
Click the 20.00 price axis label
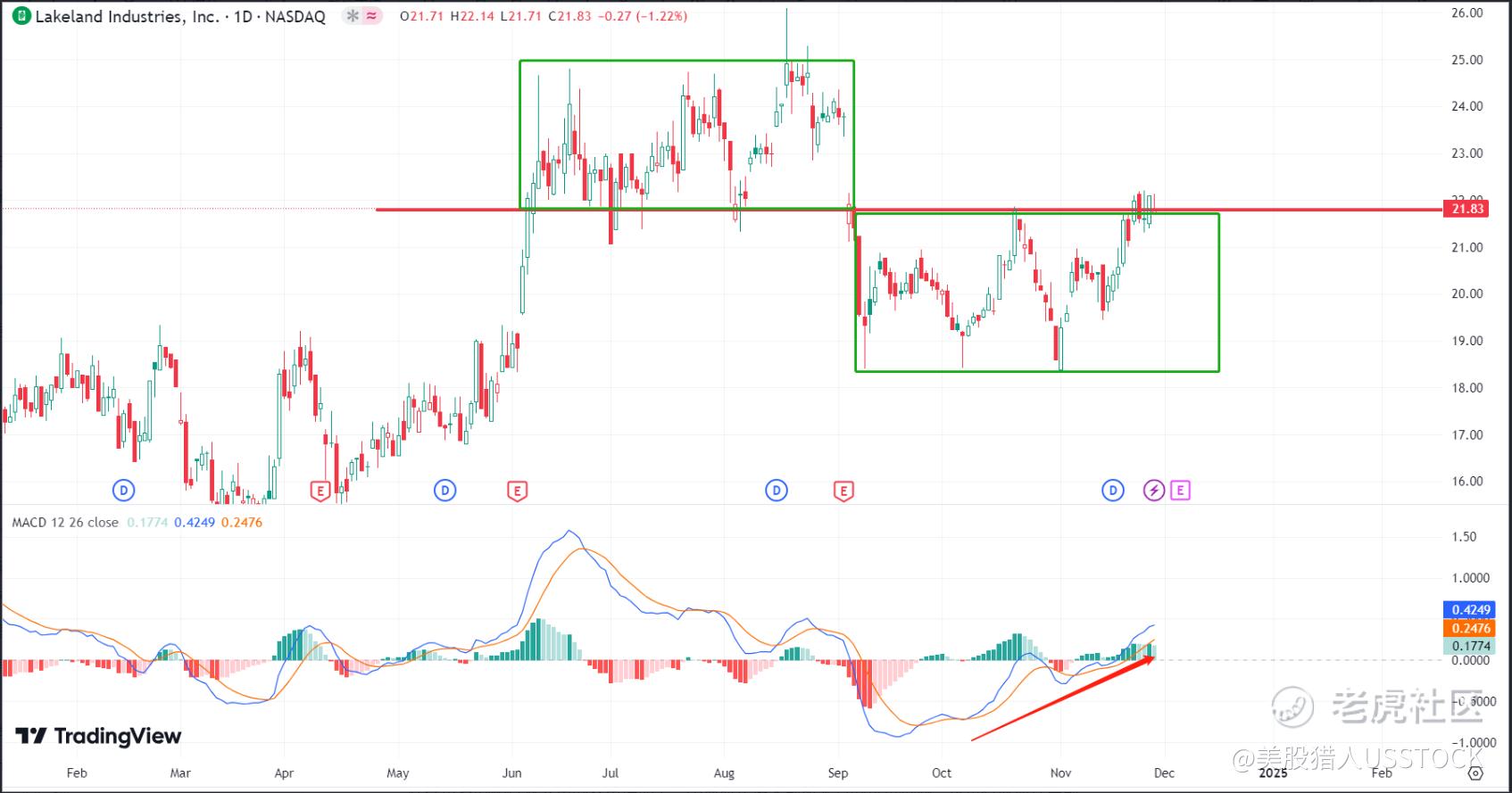(x=1467, y=293)
